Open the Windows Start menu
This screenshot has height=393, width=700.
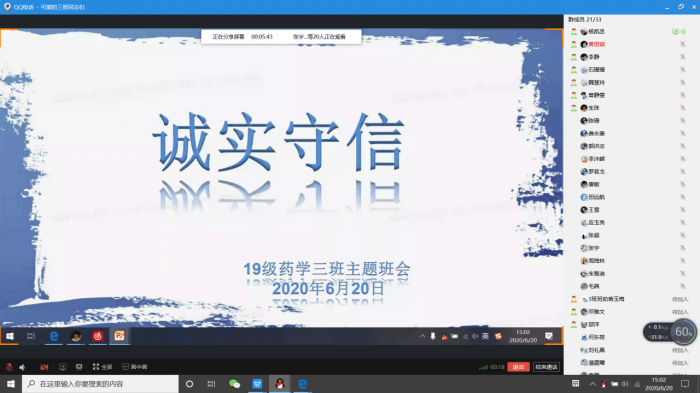(x=11, y=384)
